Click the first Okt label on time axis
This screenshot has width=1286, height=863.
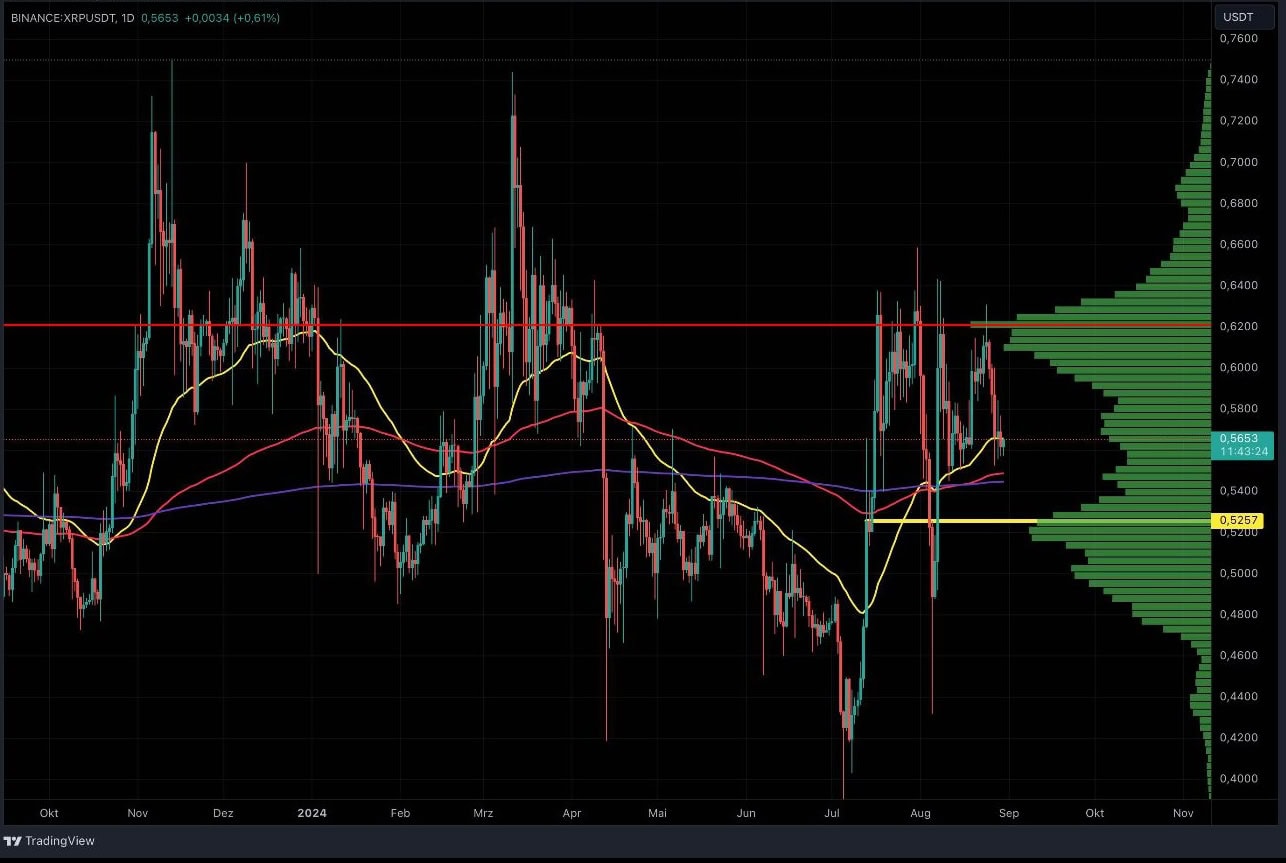tap(50, 813)
